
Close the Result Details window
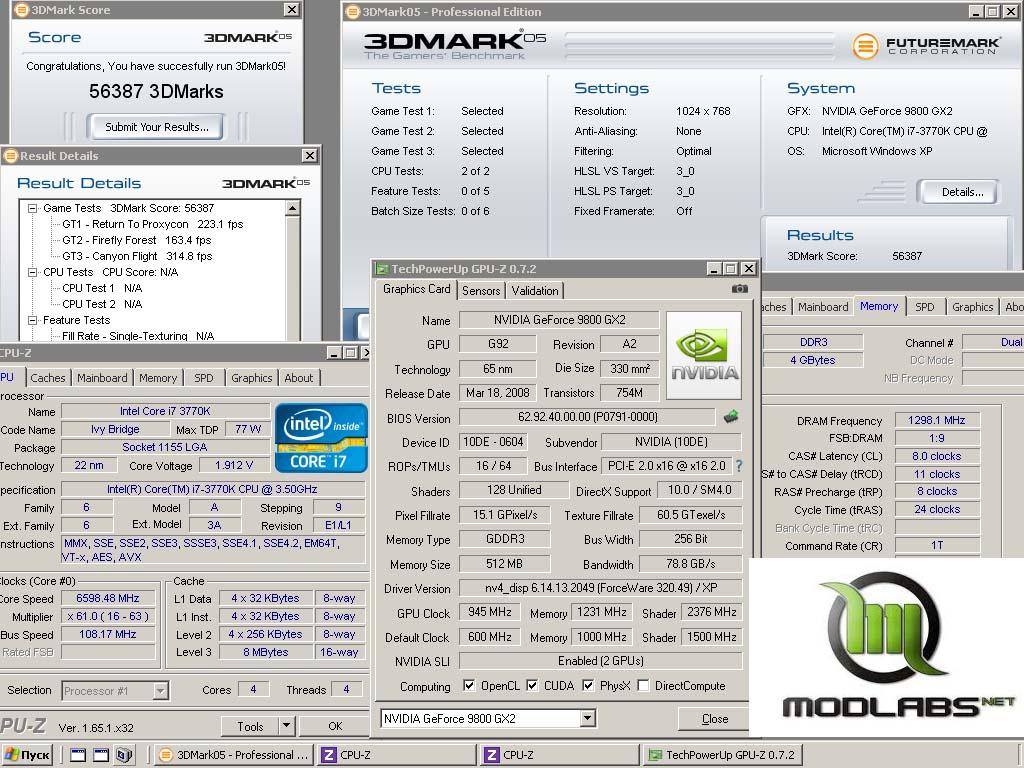click(x=310, y=155)
